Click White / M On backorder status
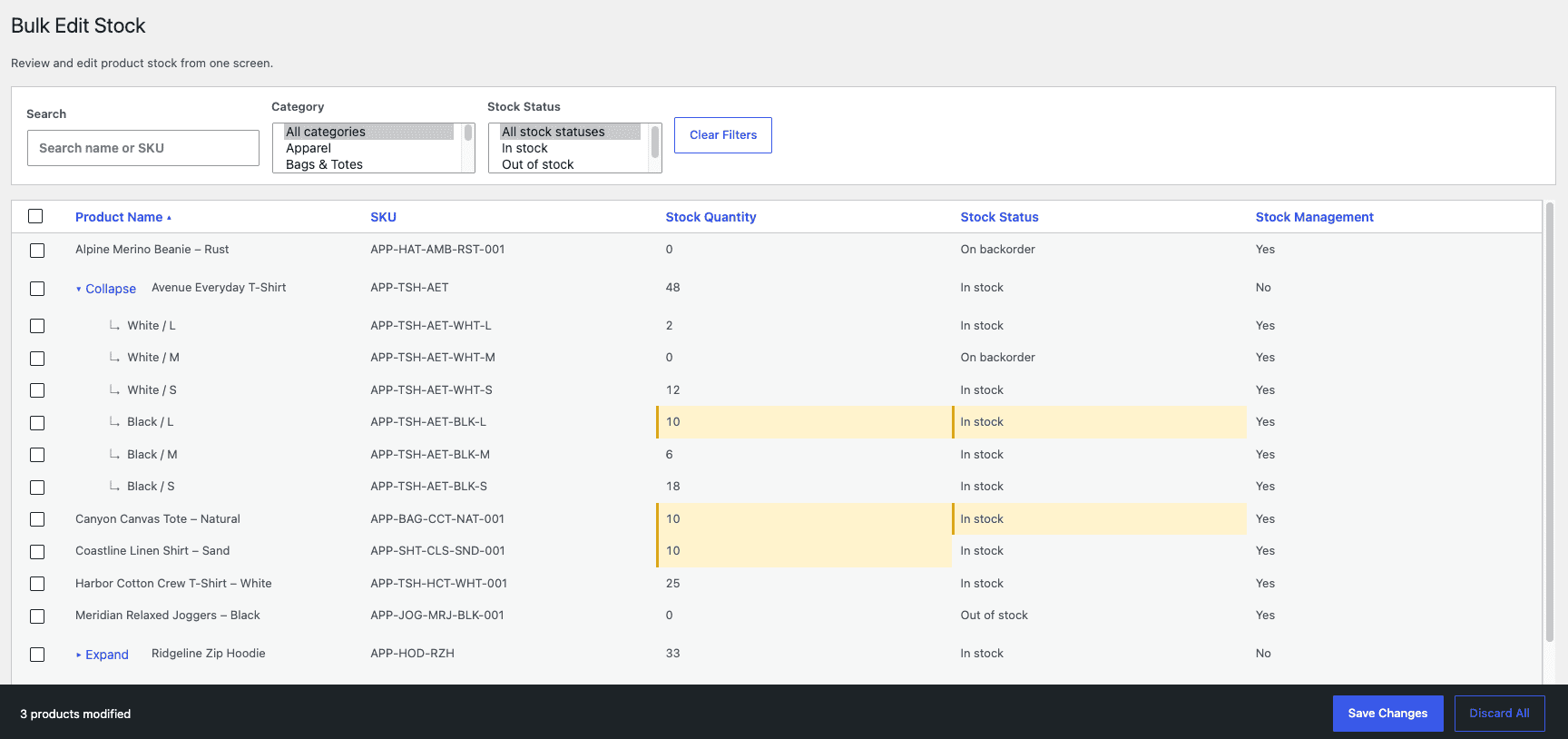Viewport: 1568px width, 739px height. point(997,358)
